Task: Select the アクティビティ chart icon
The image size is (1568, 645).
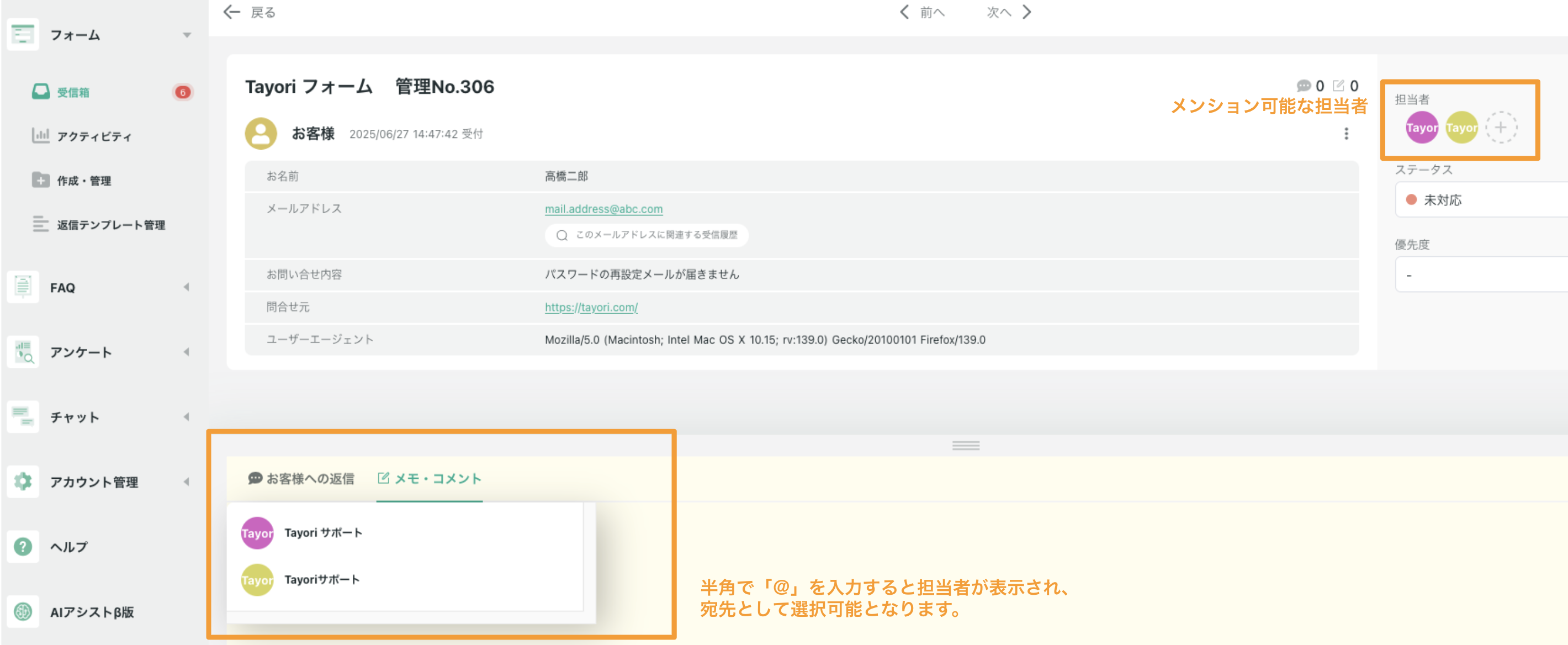Action: (40, 136)
